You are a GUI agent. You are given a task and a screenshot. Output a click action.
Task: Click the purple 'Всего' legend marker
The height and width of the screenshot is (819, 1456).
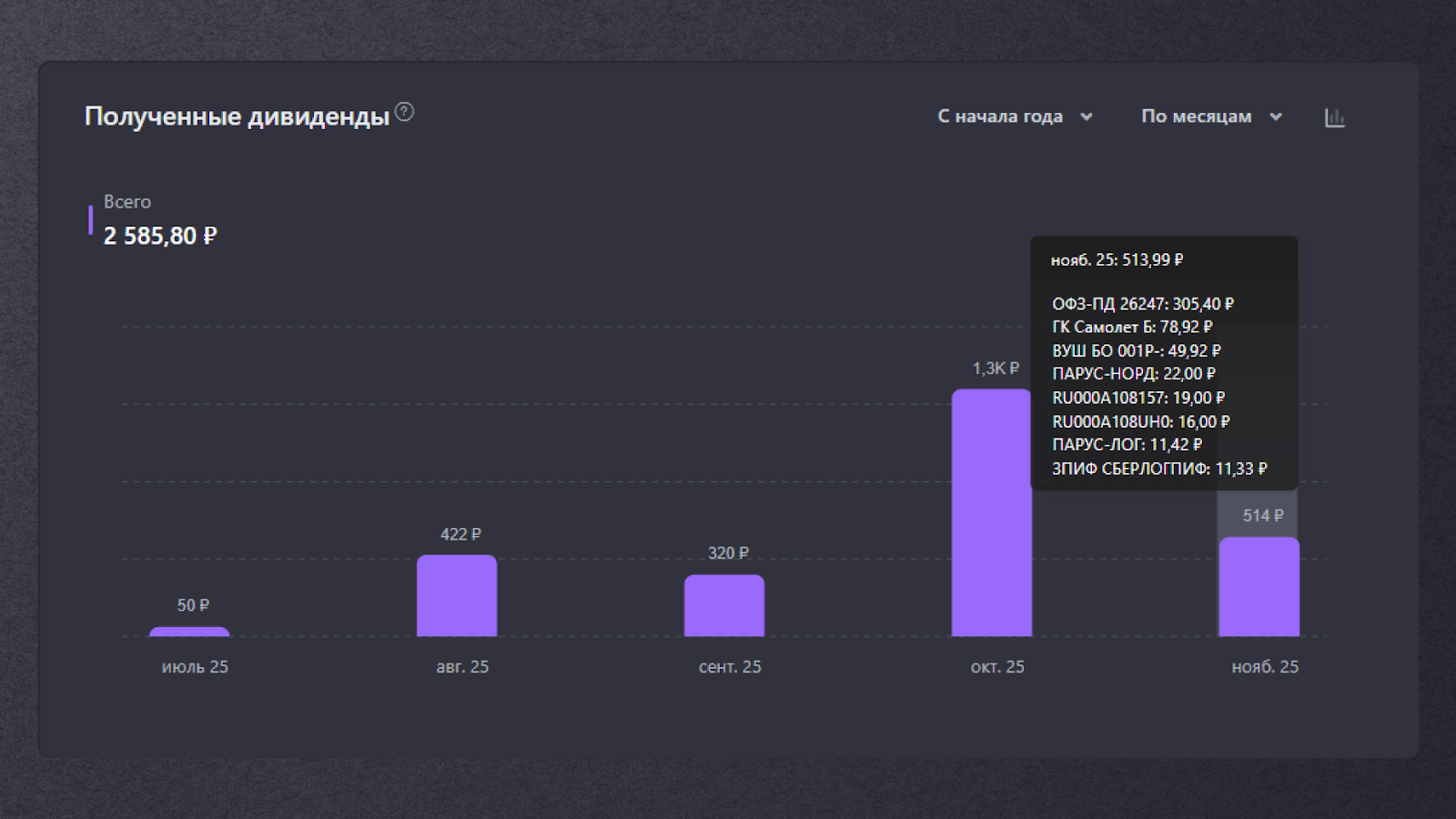tap(90, 220)
